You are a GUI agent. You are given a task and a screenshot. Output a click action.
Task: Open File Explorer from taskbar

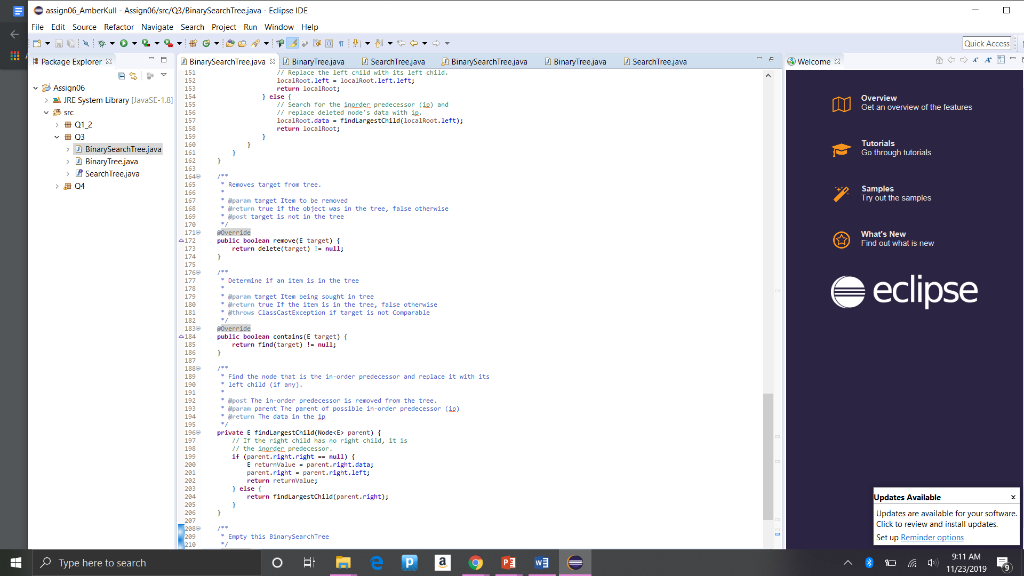click(x=343, y=562)
